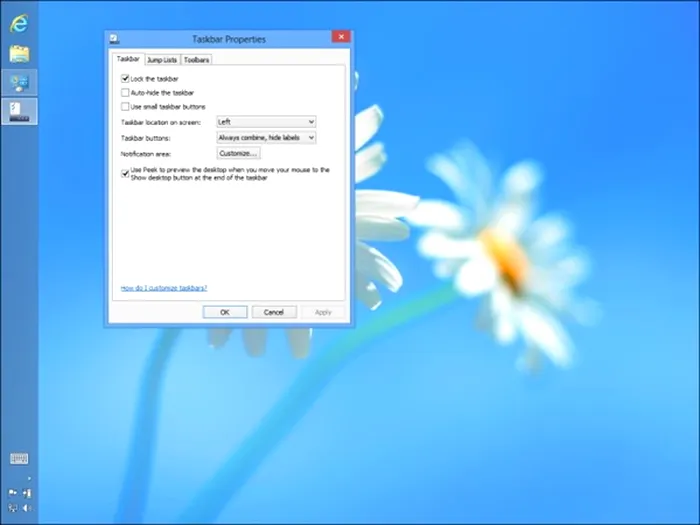
Task: Open How do I customize taskbars? link
Action: (164, 288)
